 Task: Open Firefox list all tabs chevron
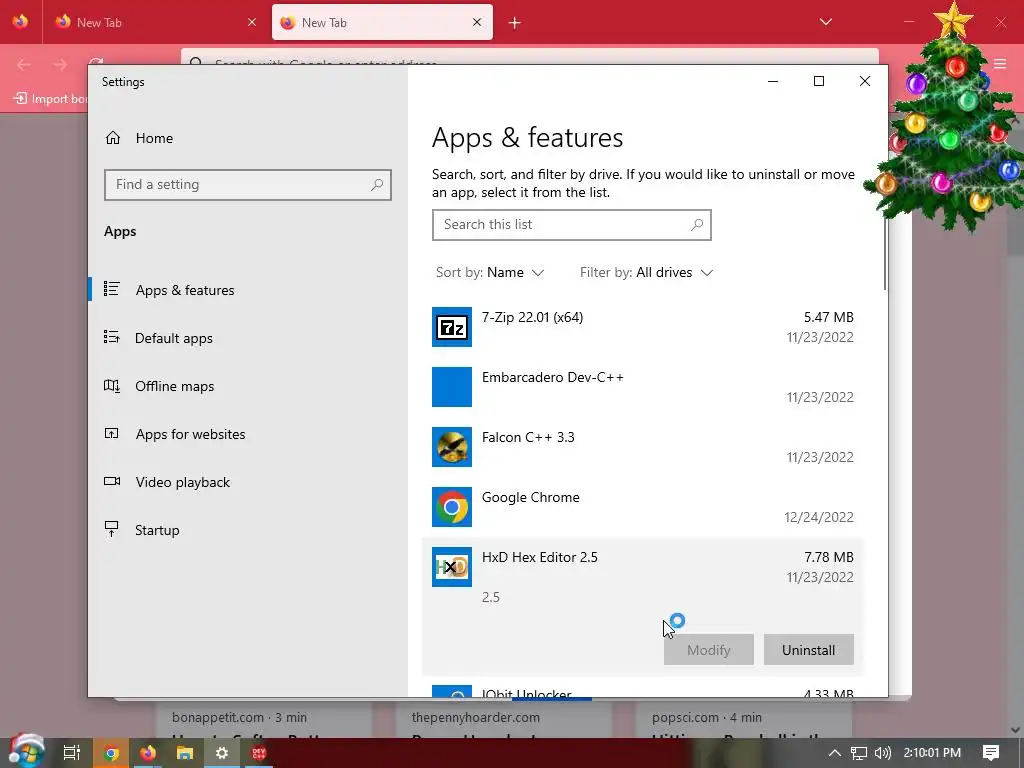point(825,22)
